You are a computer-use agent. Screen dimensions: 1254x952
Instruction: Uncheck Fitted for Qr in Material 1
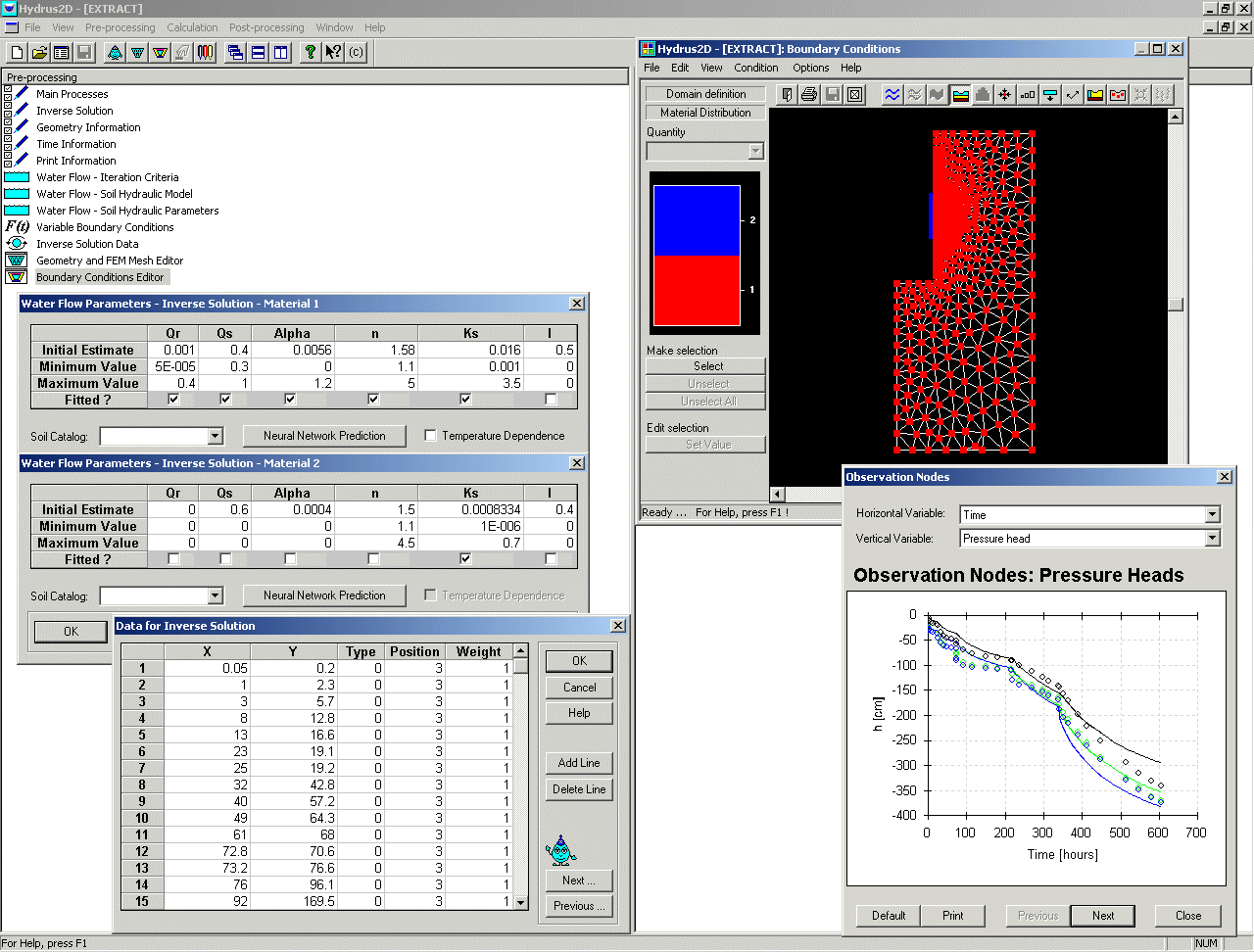173,400
